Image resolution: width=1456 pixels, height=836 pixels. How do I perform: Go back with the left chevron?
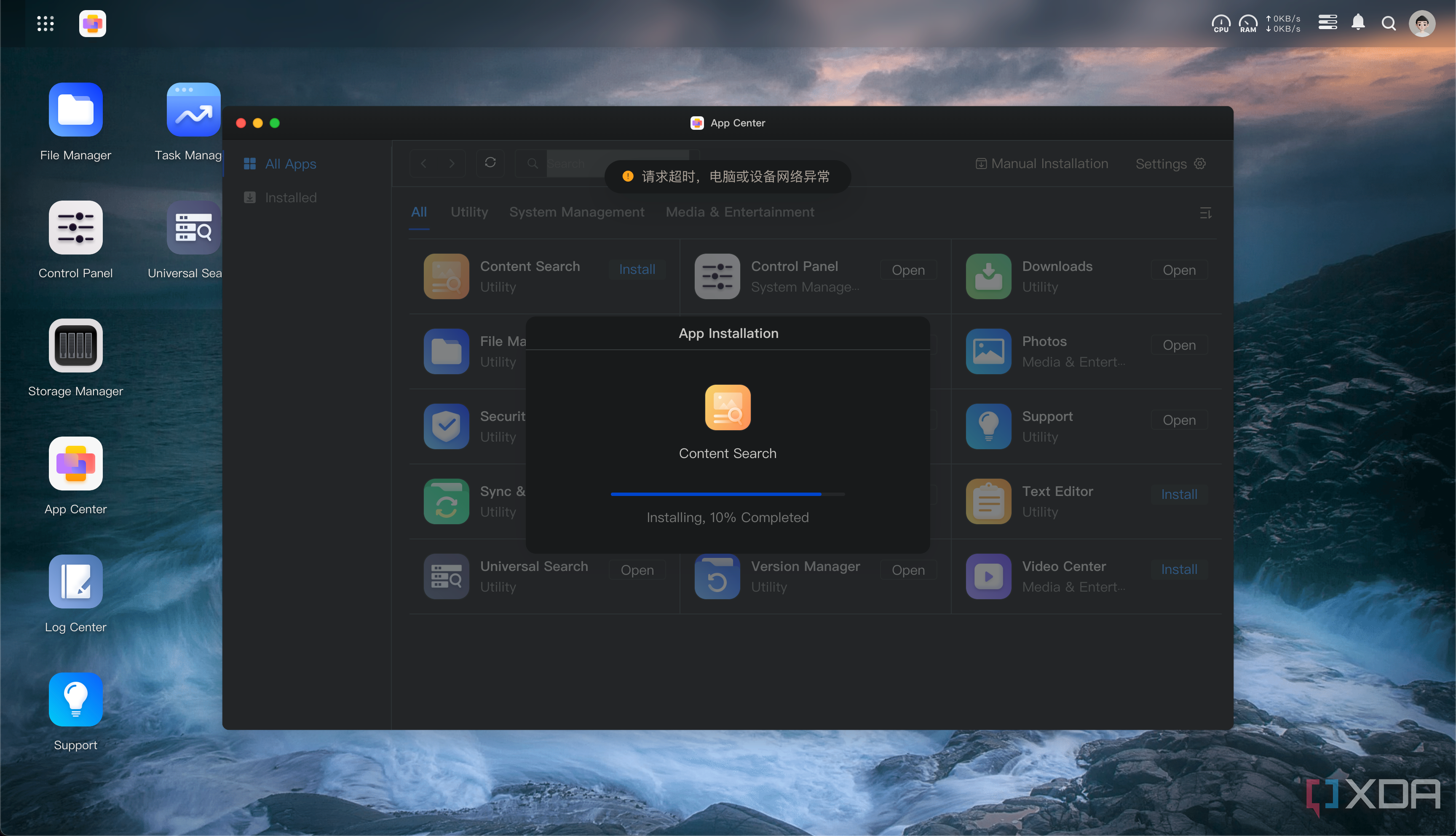click(x=423, y=163)
